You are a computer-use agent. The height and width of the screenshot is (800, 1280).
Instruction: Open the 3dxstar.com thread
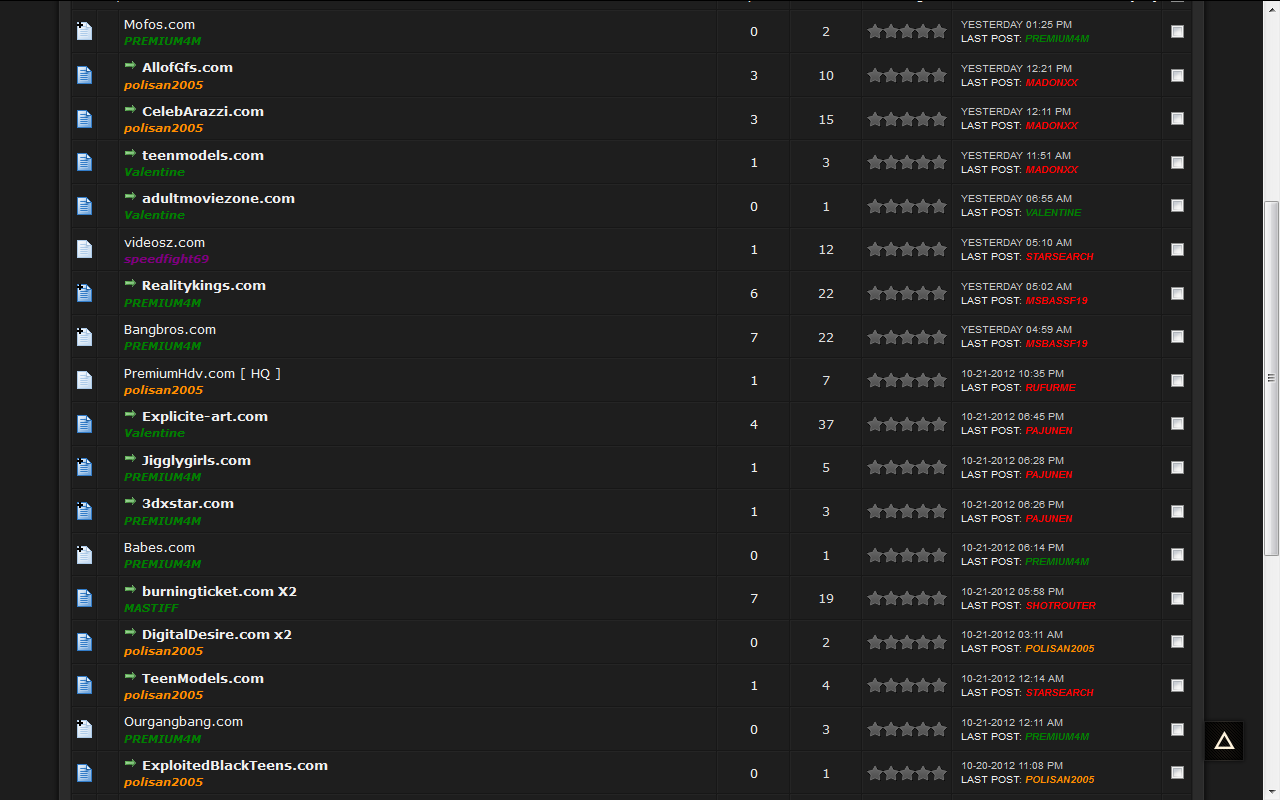pos(188,503)
